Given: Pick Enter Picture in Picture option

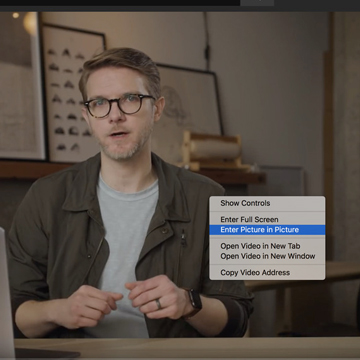Looking at the screenshot, I should (x=267, y=230).
